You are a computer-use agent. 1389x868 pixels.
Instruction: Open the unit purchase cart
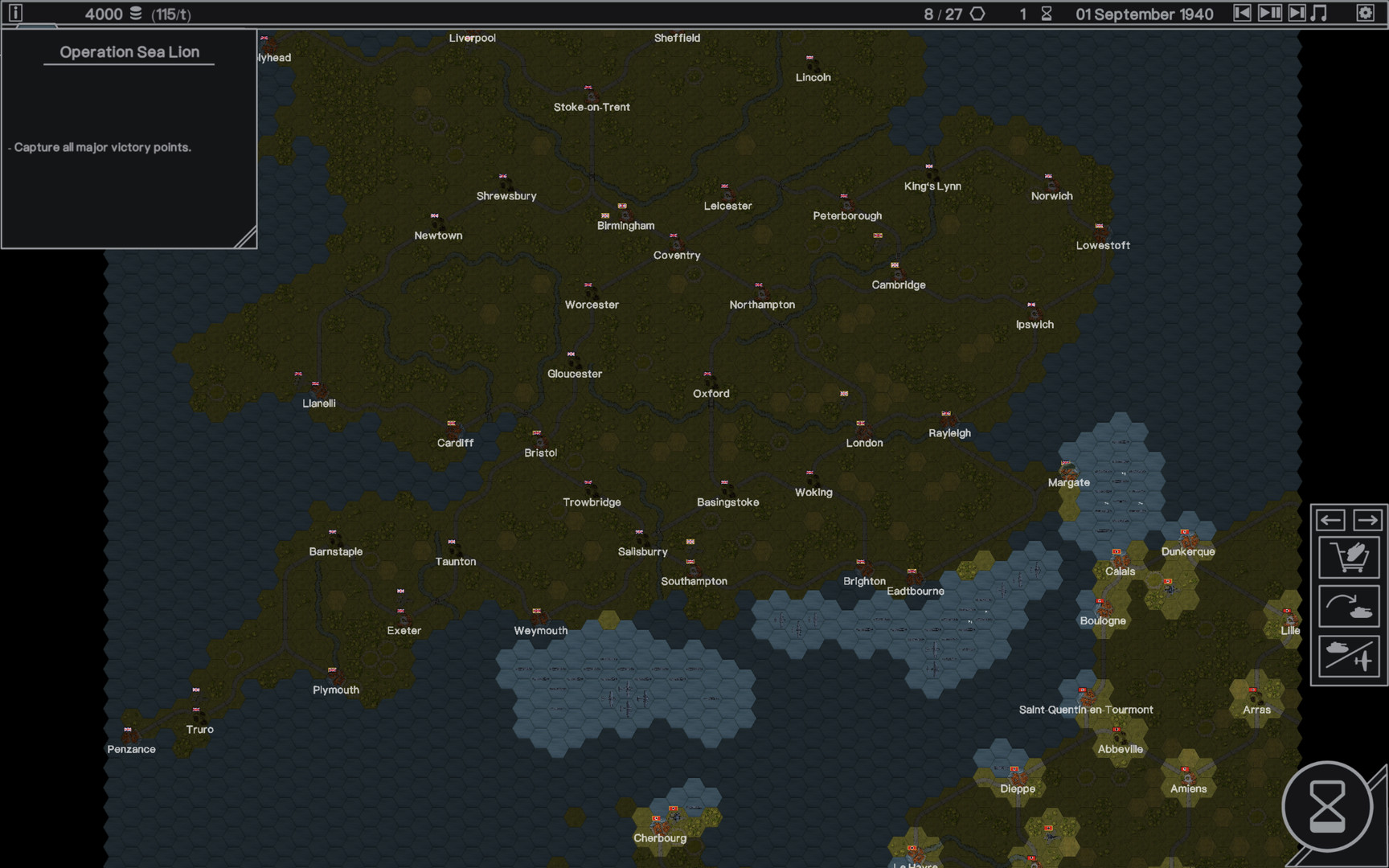[1349, 557]
